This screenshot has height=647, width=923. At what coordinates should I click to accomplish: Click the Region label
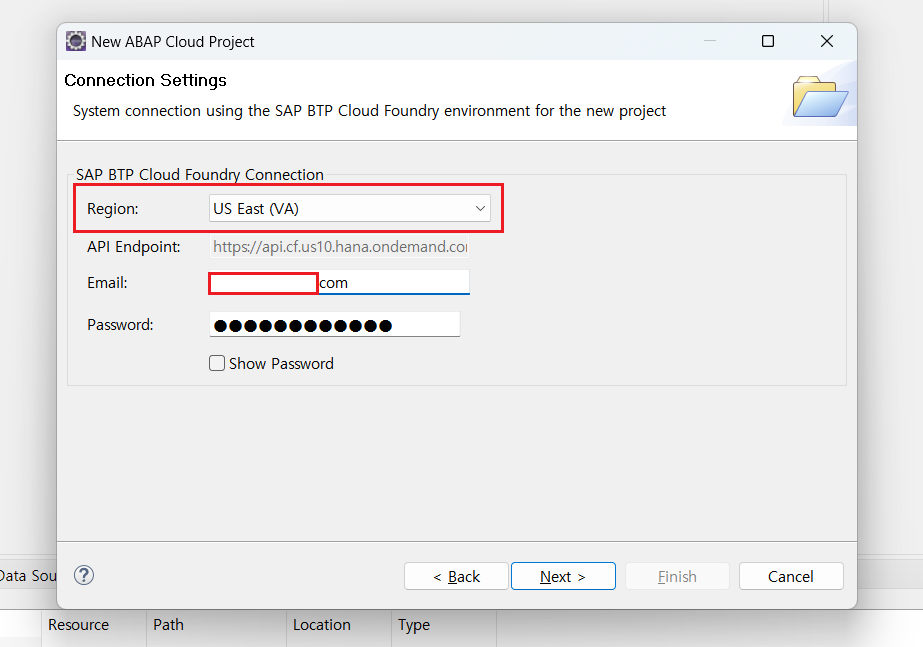point(112,209)
